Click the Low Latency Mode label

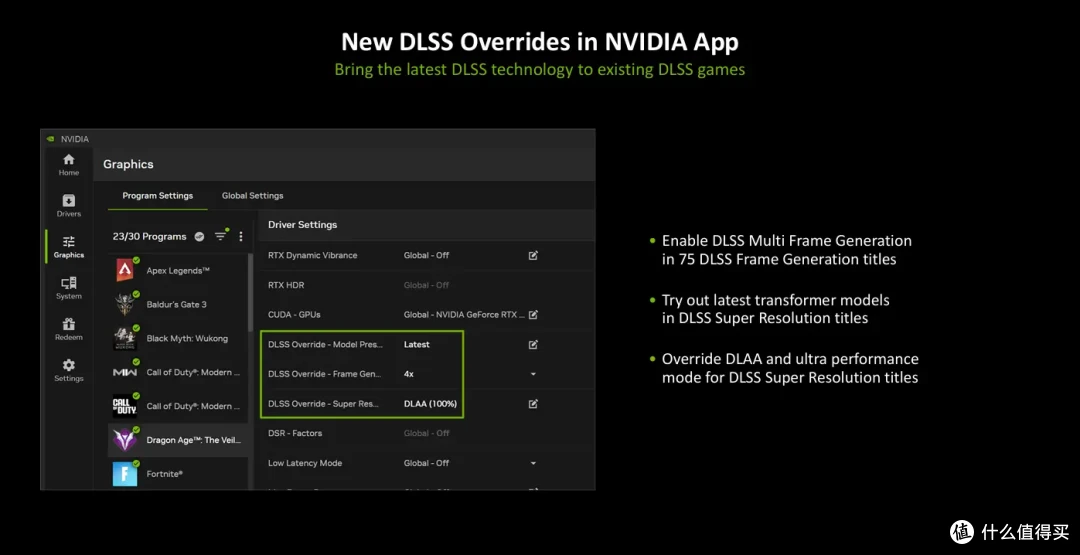pos(305,463)
